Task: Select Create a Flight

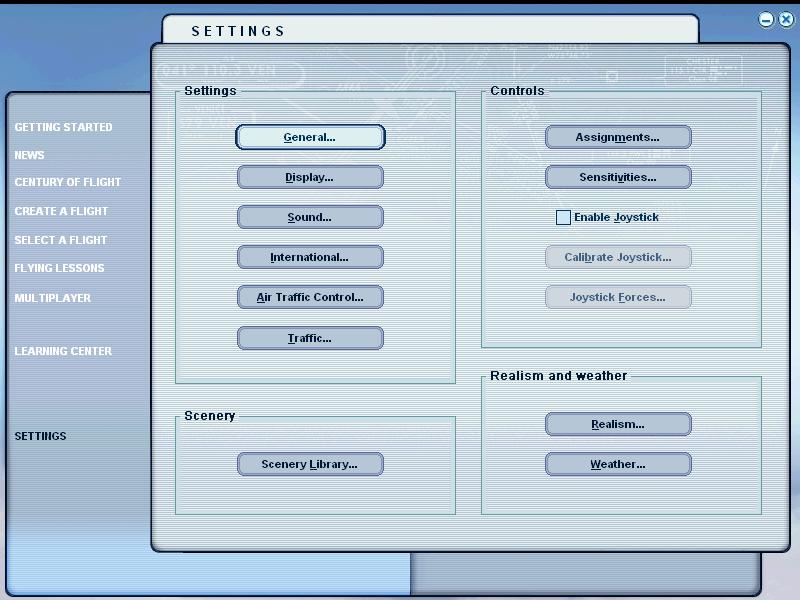Action: coord(61,211)
